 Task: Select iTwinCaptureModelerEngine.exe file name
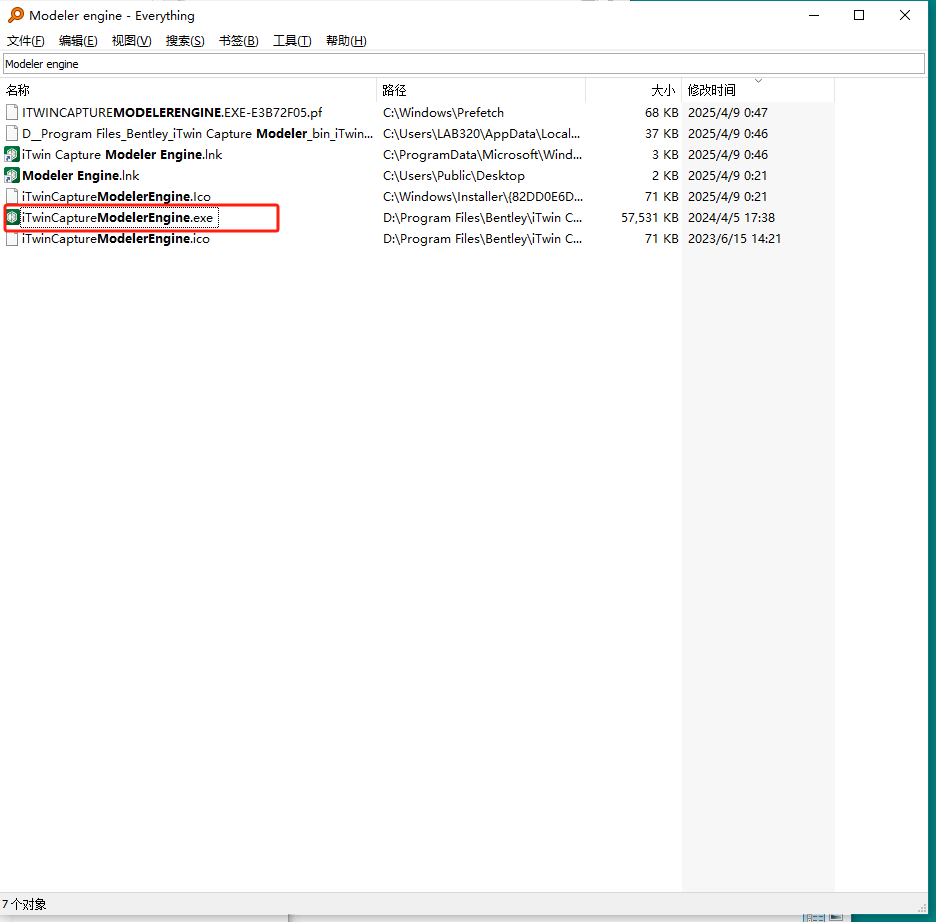118,217
